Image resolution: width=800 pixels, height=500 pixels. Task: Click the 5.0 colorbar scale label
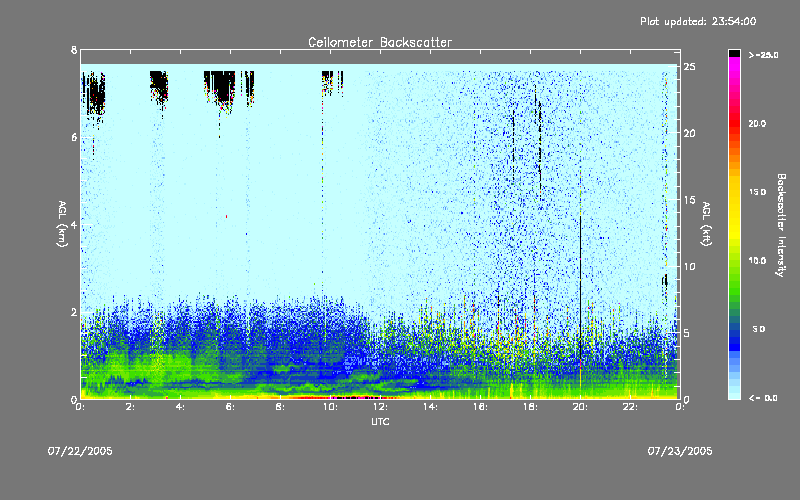pos(759,329)
